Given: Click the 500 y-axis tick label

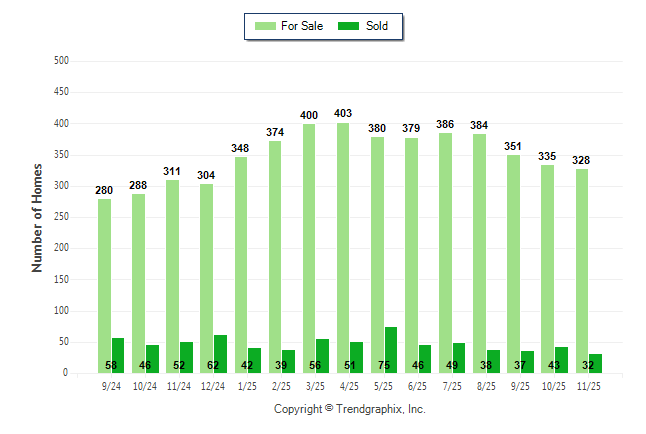Looking at the screenshot, I should tap(60, 61).
